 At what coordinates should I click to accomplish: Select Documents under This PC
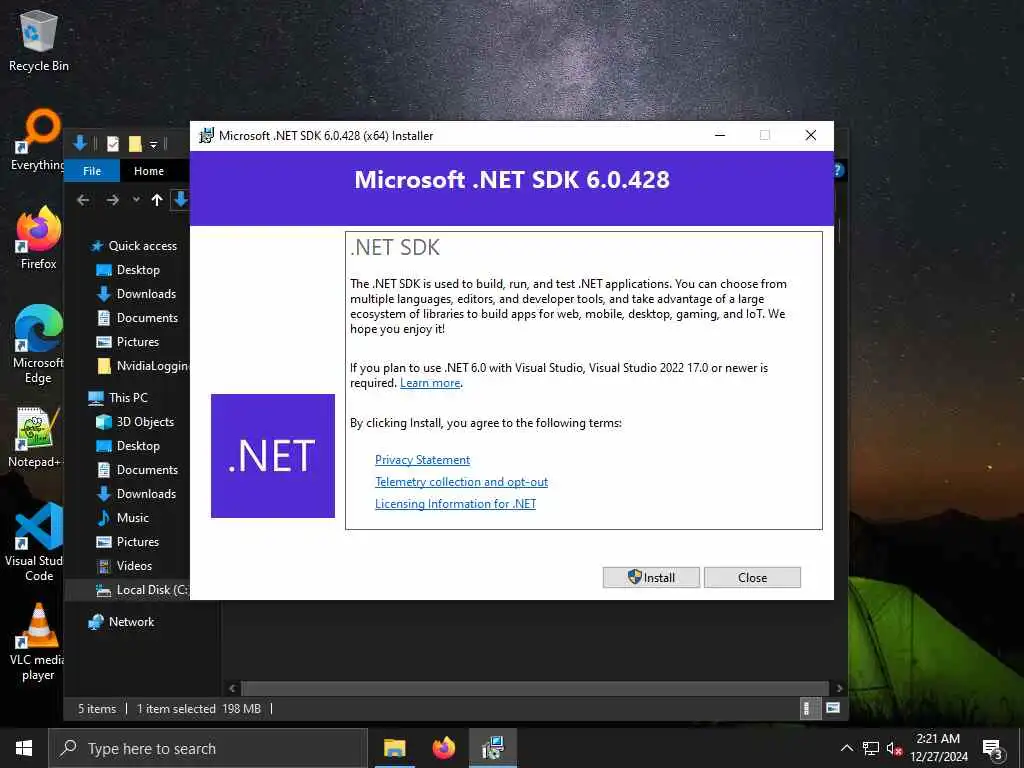[137, 470]
